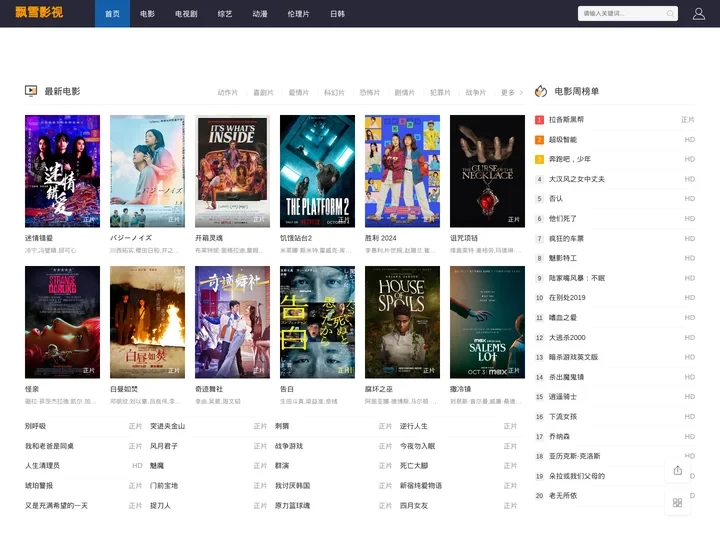Screen dimensions: 720x540
Task: Open the バジーノイズ movie poster
Action: point(147,171)
